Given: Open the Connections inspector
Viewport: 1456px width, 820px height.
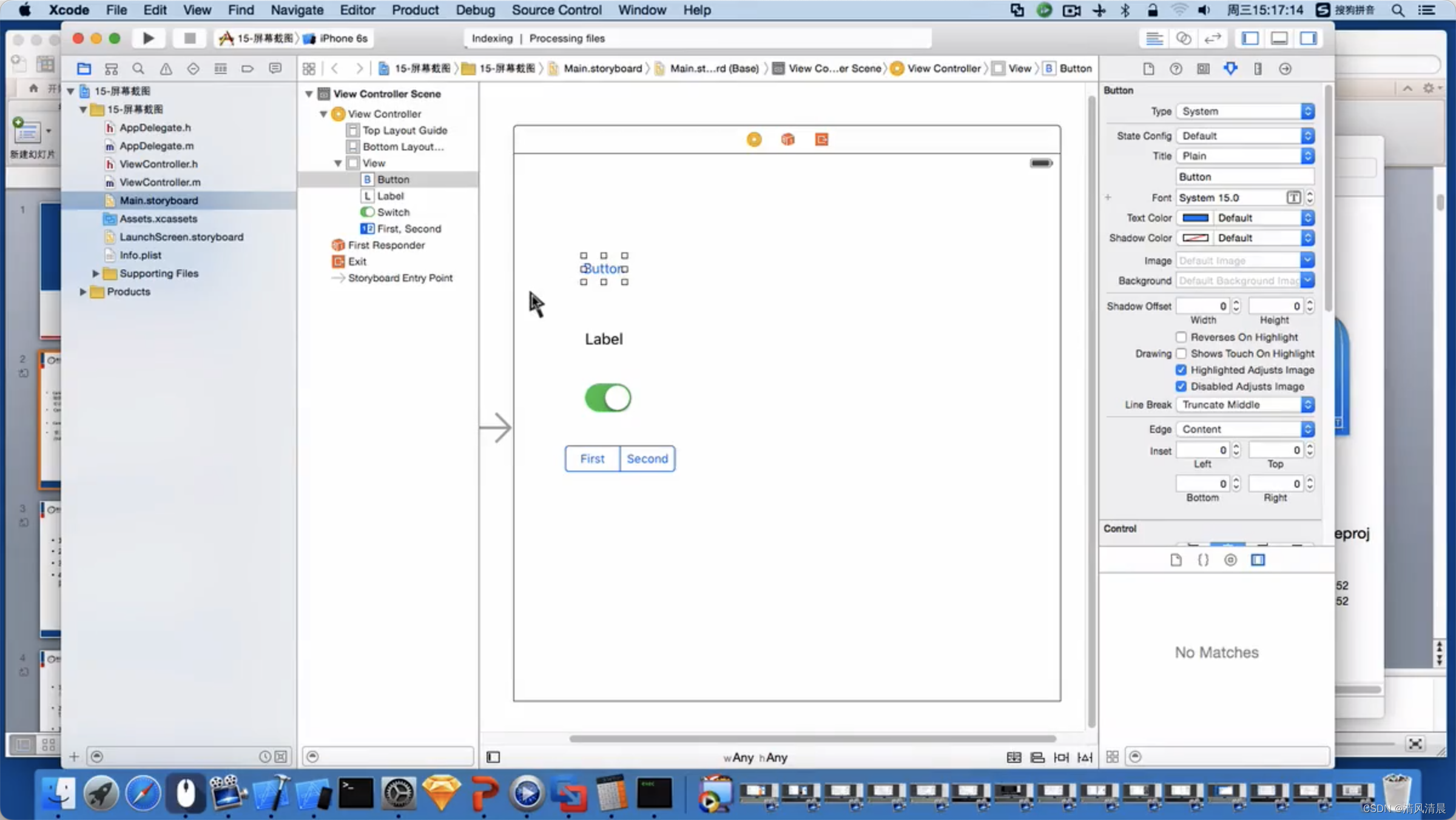Looking at the screenshot, I should (x=1285, y=69).
